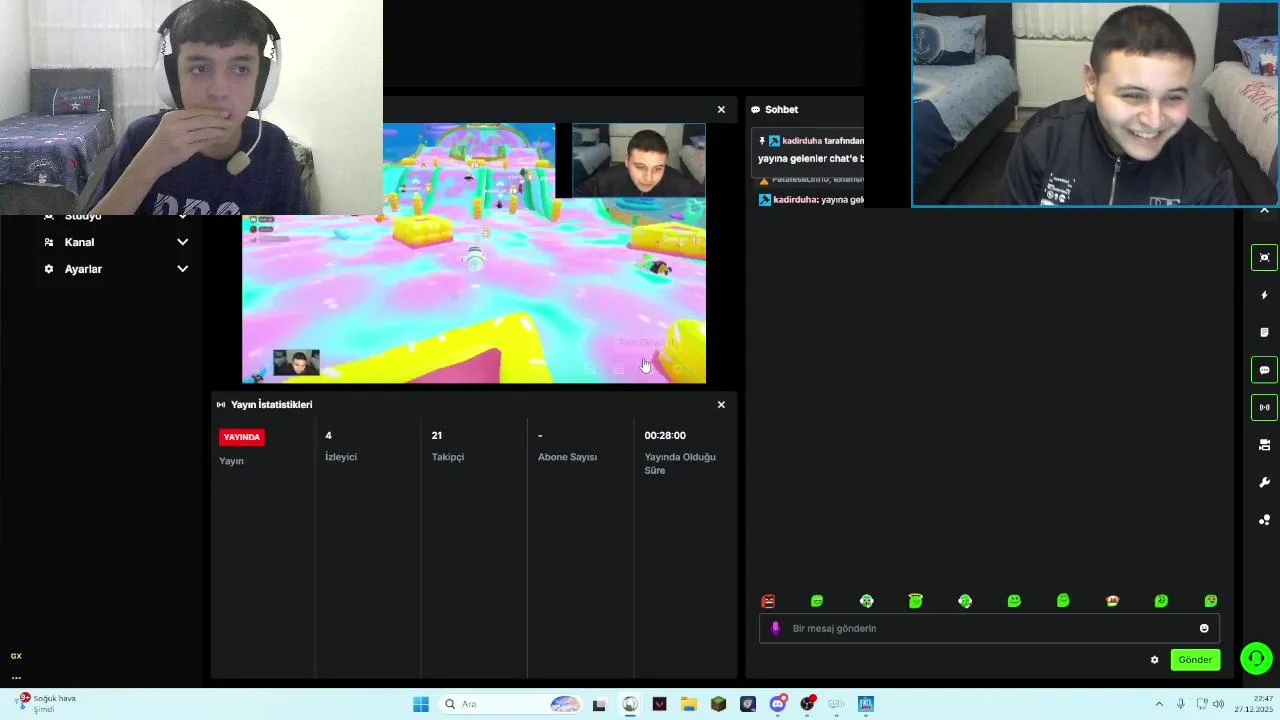Close the stream preview panel
The width and height of the screenshot is (1280, 720).
(x=721, y=110)
